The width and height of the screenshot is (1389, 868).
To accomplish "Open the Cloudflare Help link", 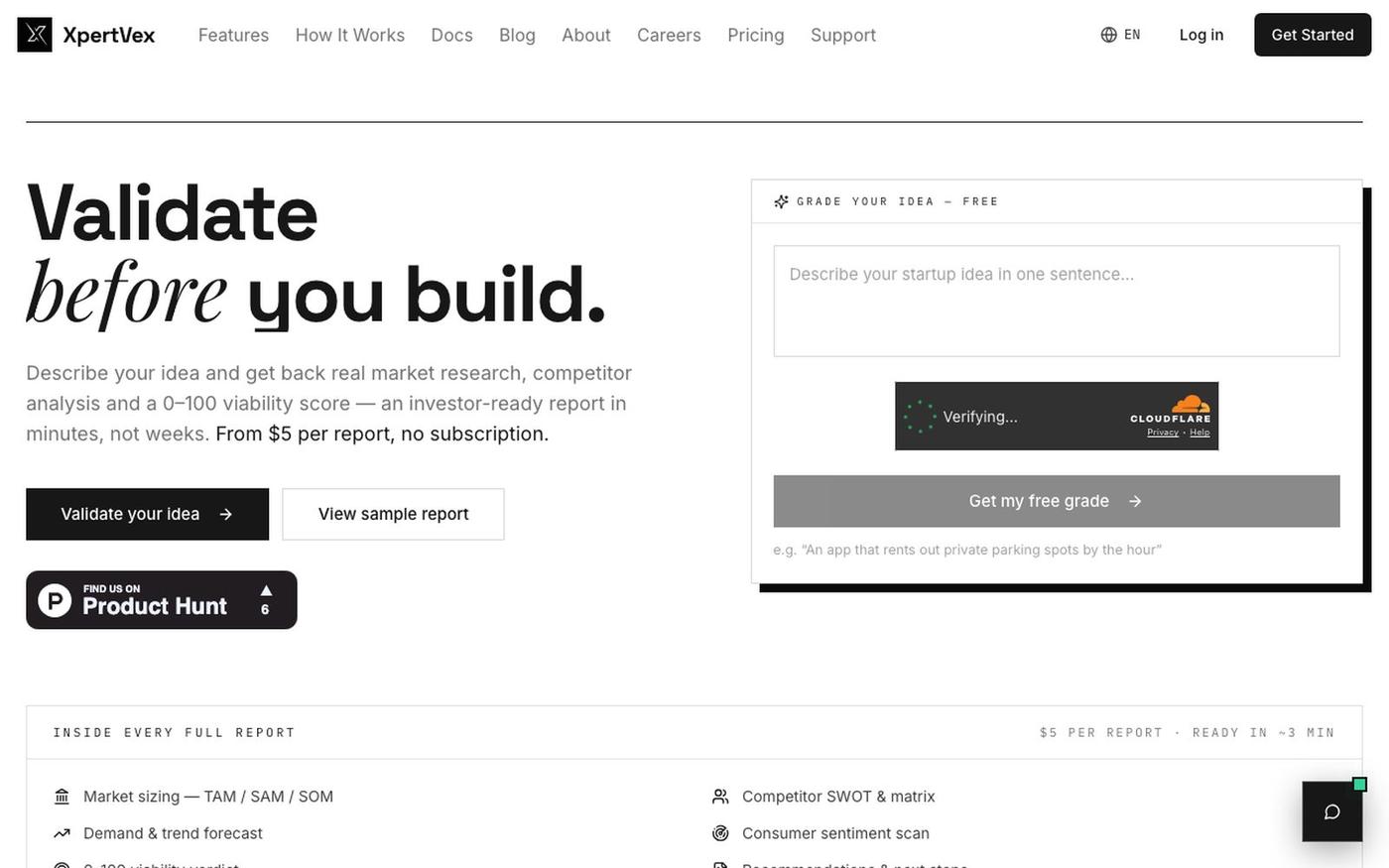I will tap(1200, 433).
